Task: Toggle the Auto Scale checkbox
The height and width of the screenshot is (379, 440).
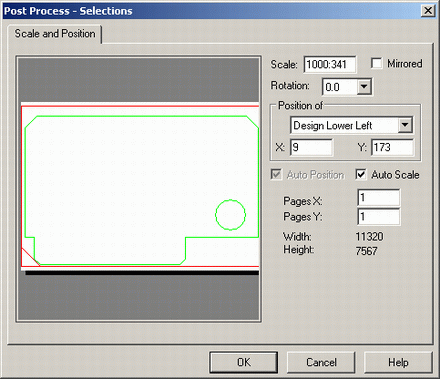Action: coord(361,174)
